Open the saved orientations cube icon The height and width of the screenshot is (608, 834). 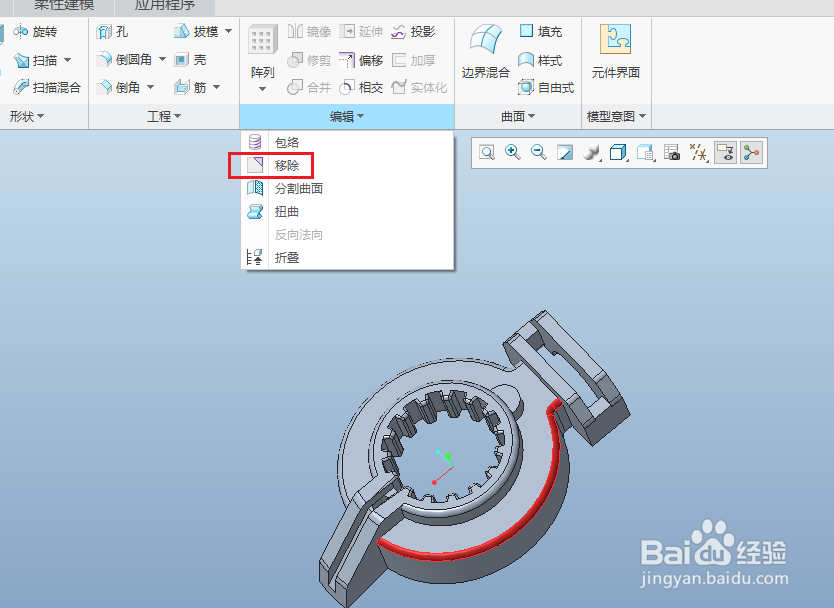pos(618,153)
